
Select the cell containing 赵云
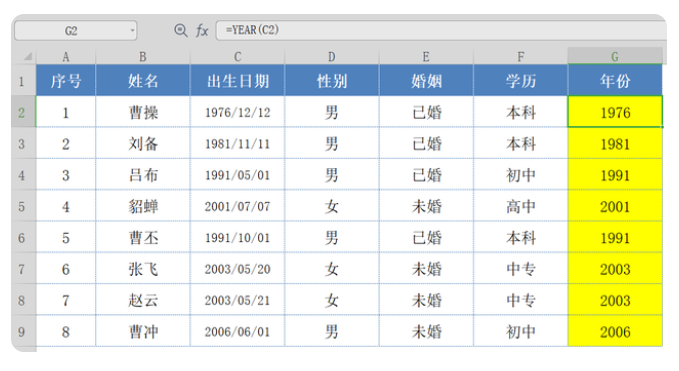pos(143,300)
